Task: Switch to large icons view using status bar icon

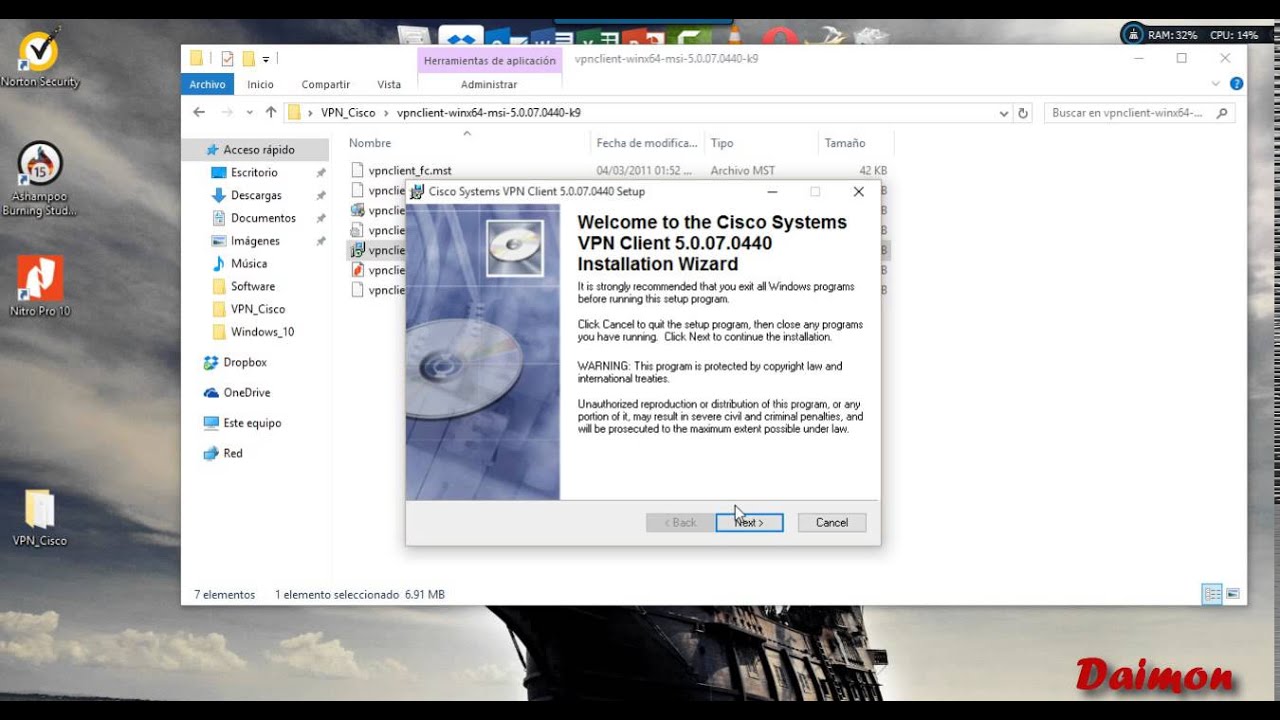Action: click(x=1233, y=594)
